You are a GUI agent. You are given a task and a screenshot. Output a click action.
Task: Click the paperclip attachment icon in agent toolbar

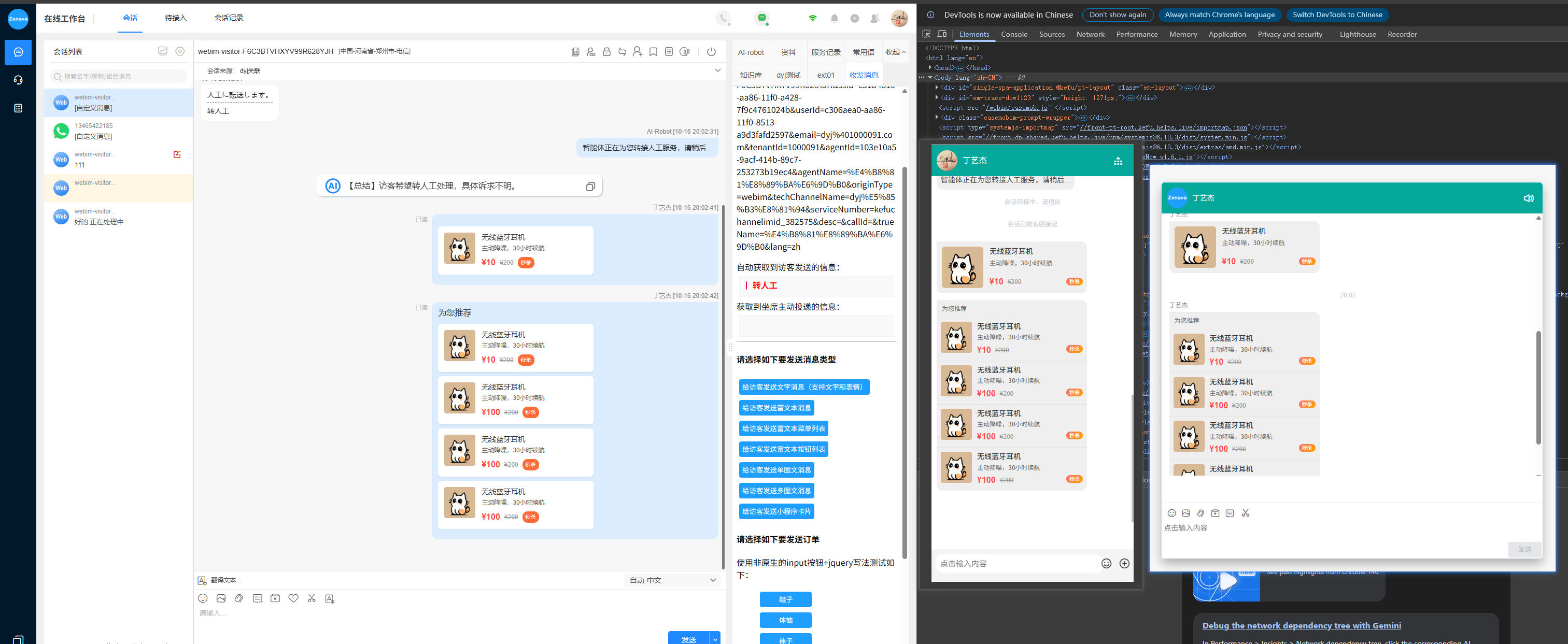pos(238,598)
